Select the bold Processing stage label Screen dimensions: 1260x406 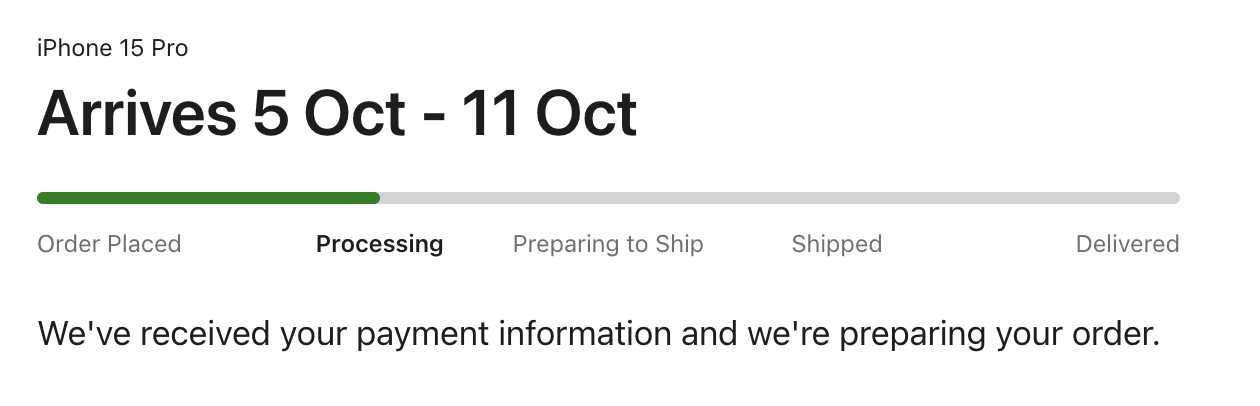(x=379, y=244)
